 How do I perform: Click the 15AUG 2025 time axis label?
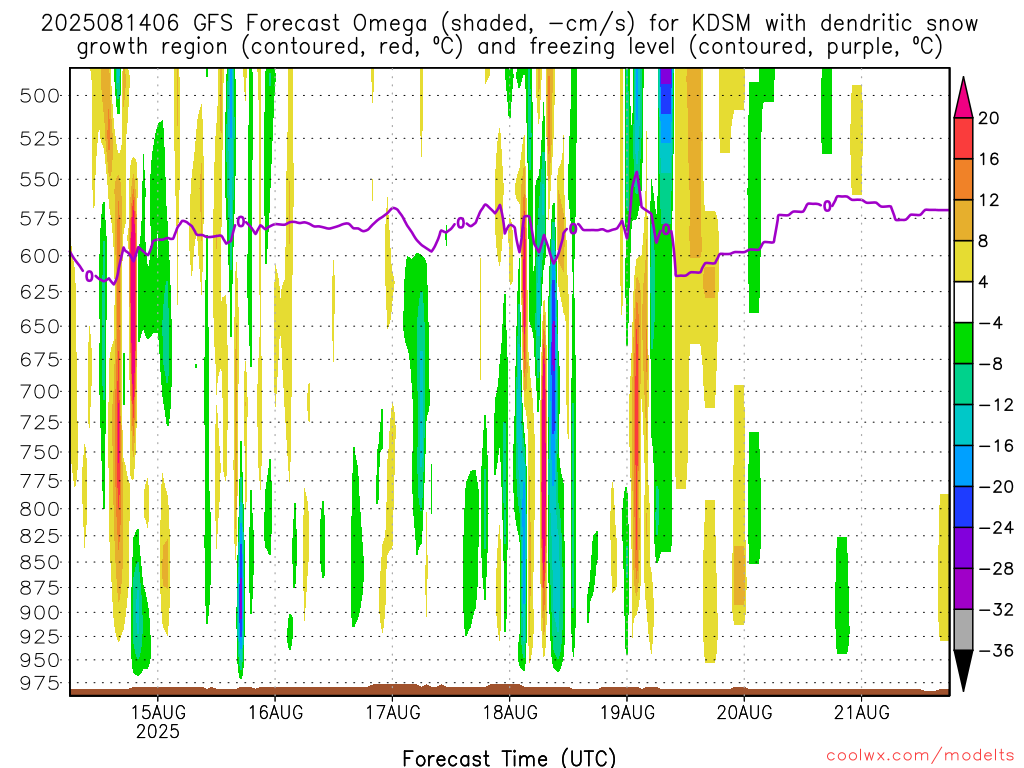pos(158,722)
